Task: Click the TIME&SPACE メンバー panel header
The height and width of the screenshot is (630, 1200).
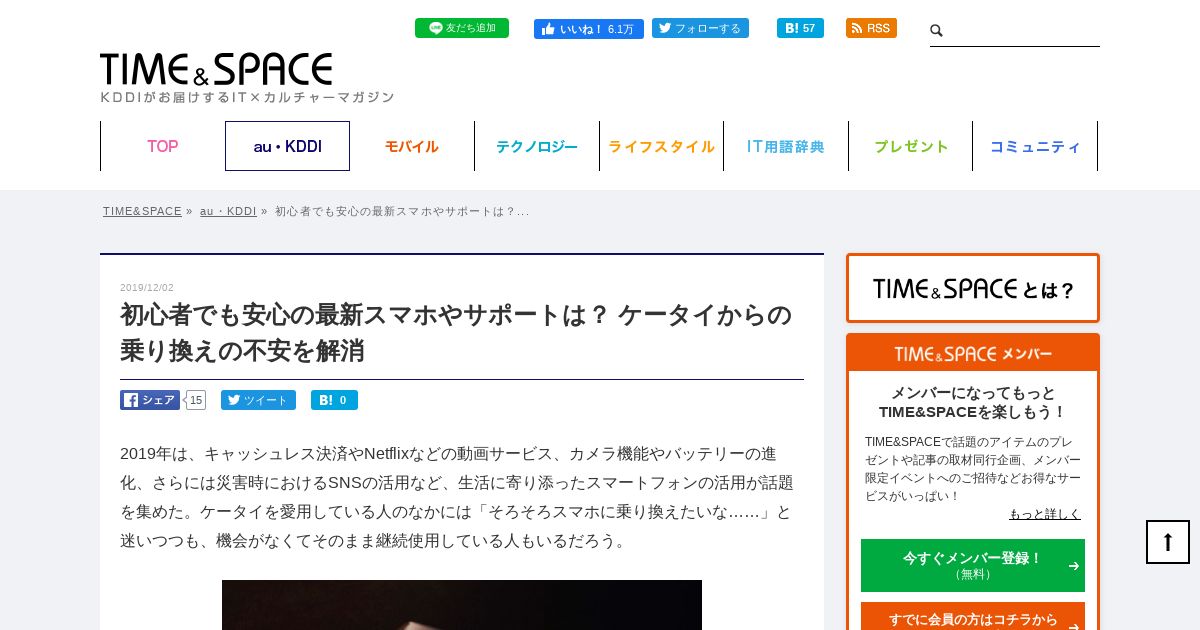Action: point(973,354)
